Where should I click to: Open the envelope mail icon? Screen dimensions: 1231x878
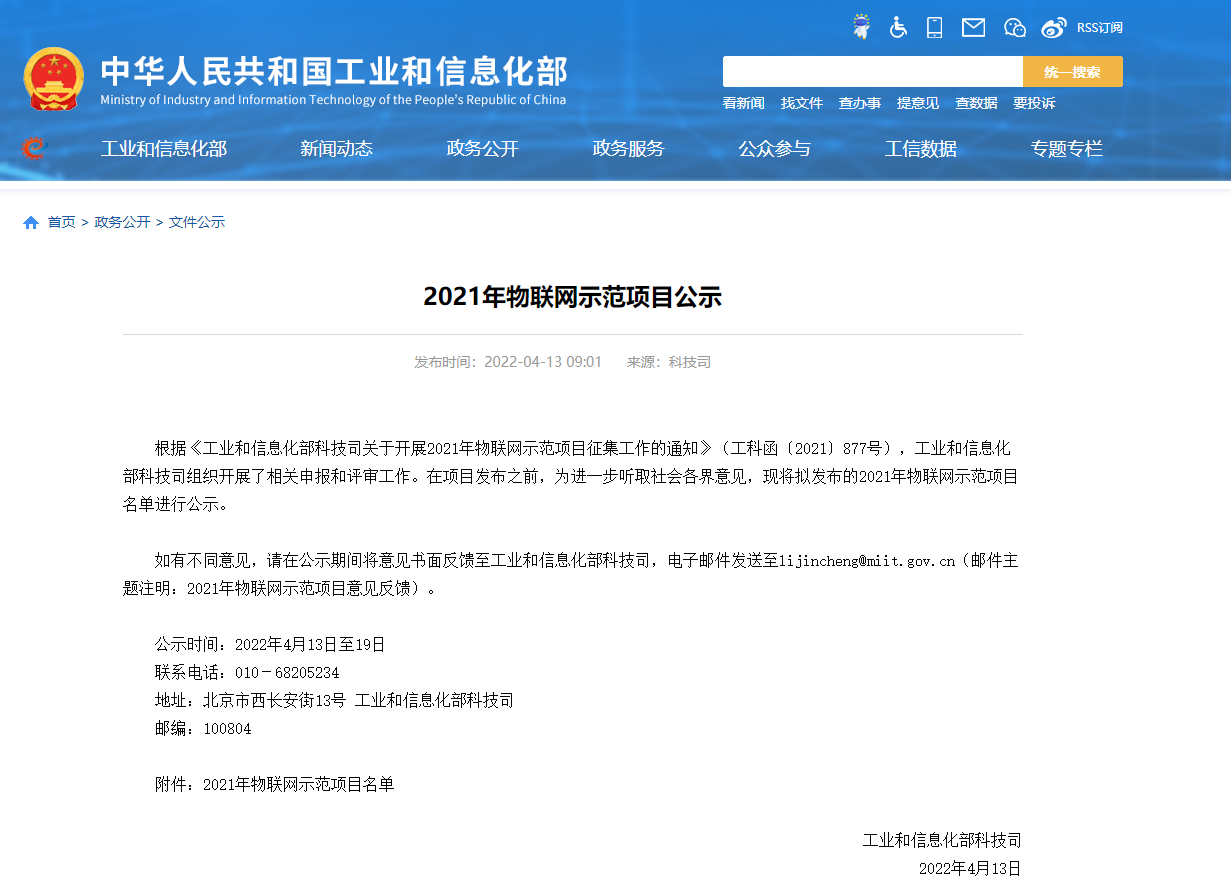point(973,27)
